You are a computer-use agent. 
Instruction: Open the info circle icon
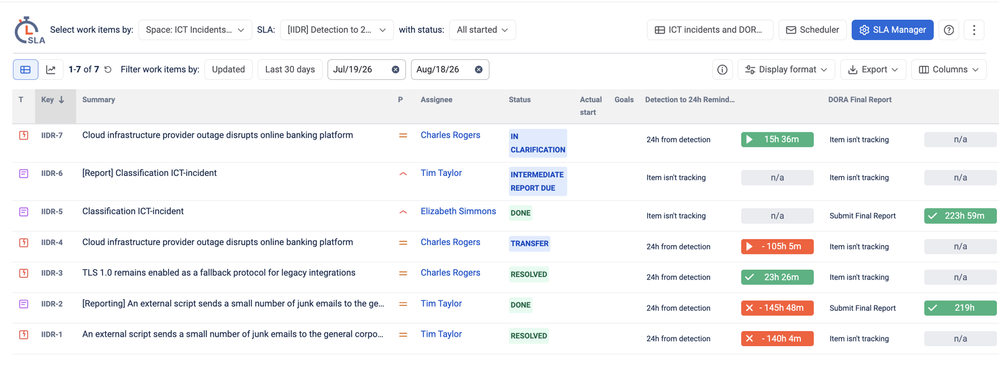[722, 70]
